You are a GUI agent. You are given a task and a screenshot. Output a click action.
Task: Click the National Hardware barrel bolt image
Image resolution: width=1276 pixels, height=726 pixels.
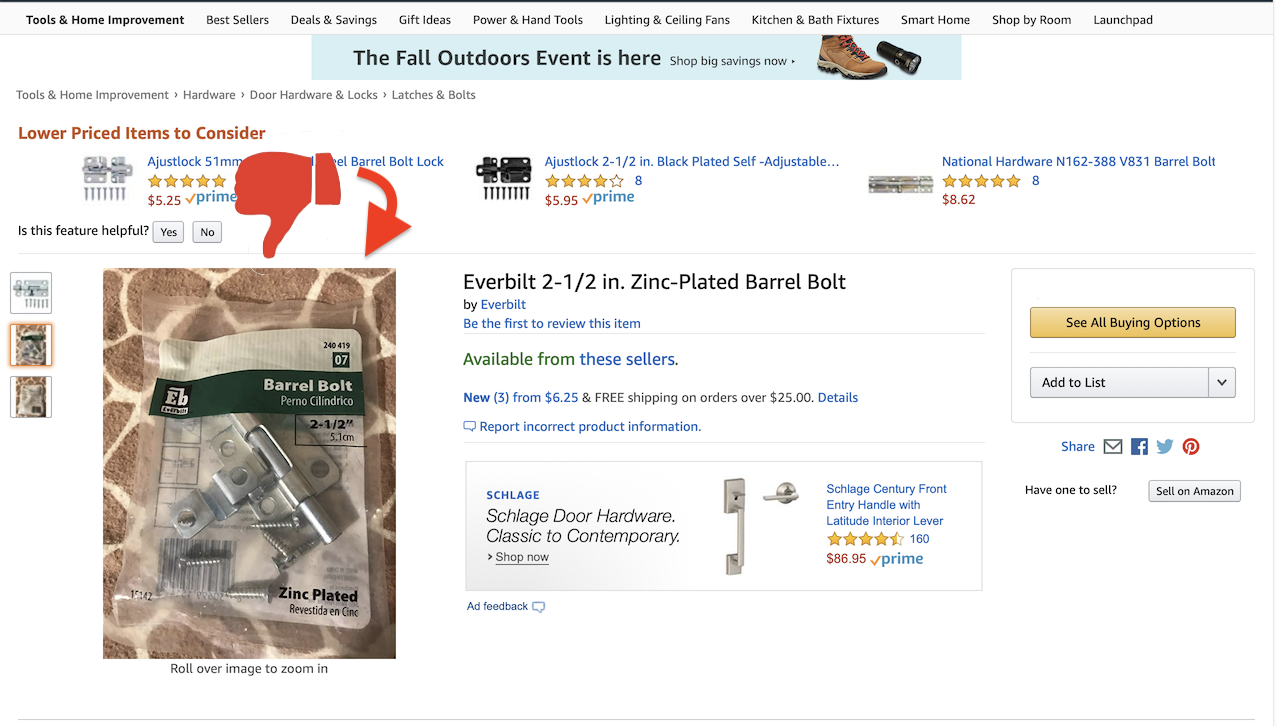coord(900,184)
